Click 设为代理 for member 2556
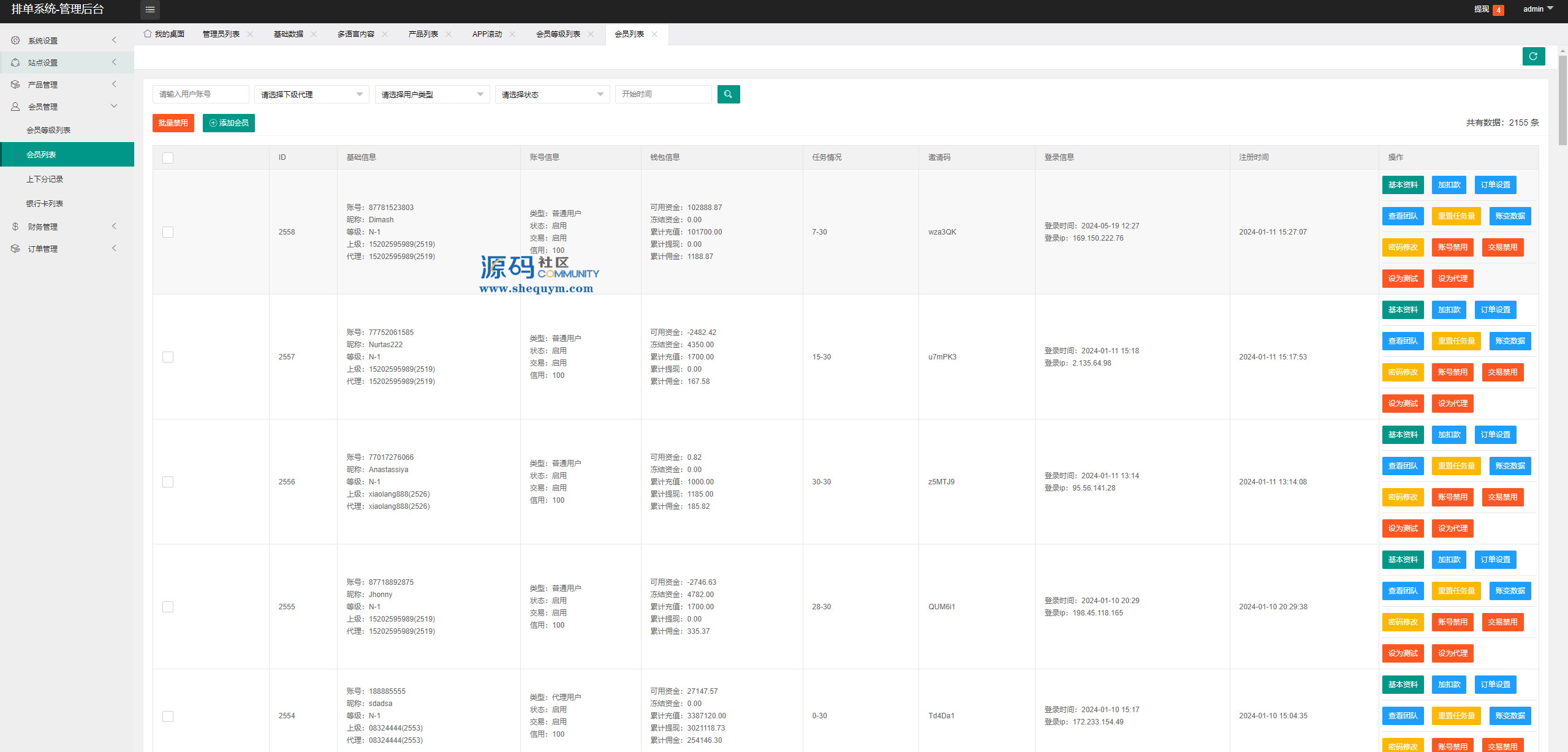 pos(1452,528)
